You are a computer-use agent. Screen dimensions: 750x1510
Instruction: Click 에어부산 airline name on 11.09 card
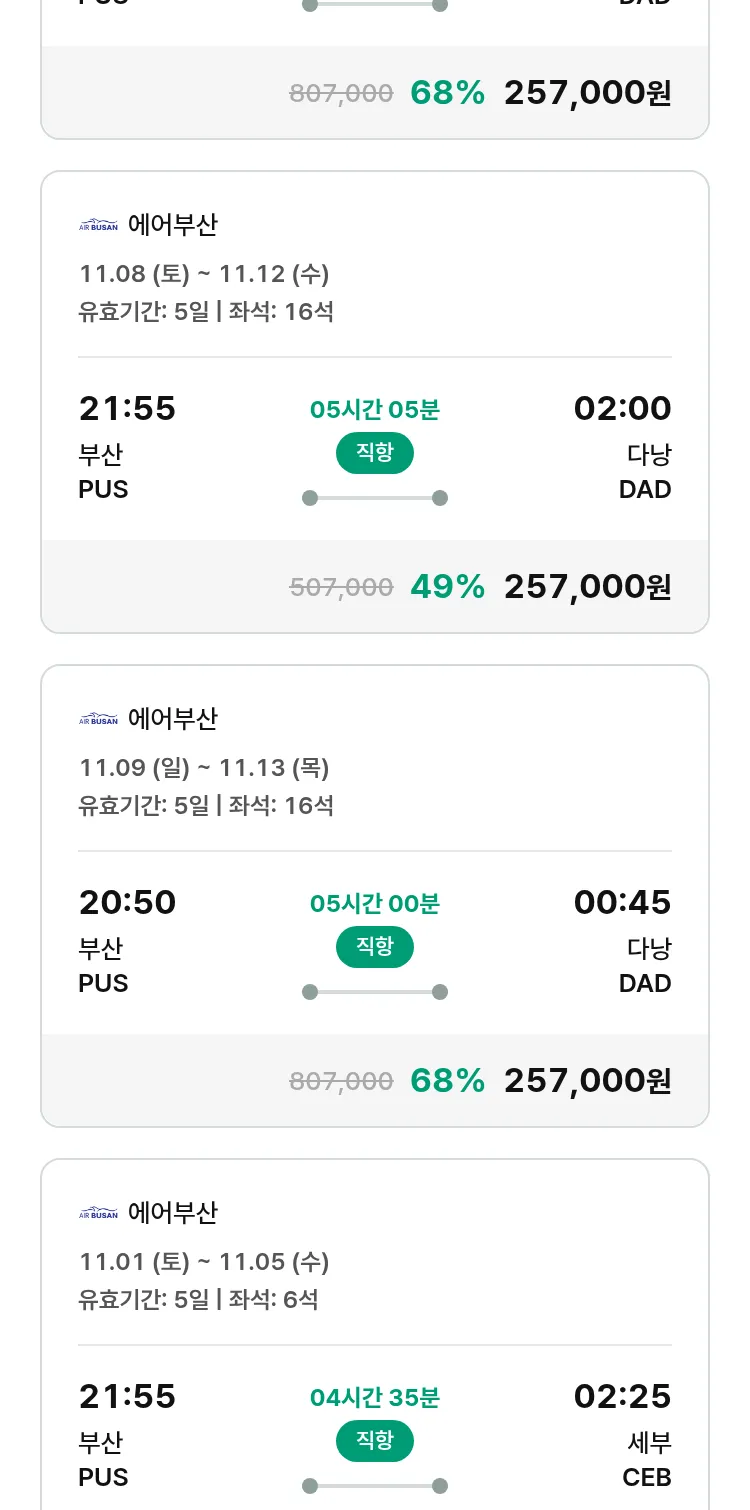point(173,719)
